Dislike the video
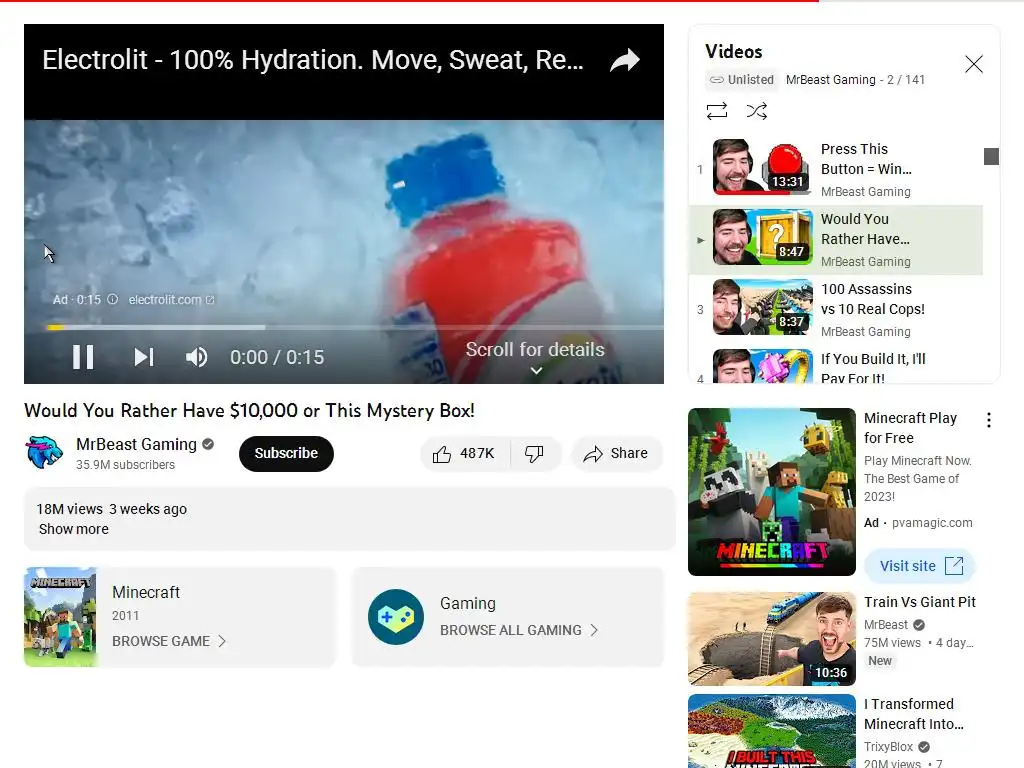This screenshot has height=768, width=1024. point(534,453)
